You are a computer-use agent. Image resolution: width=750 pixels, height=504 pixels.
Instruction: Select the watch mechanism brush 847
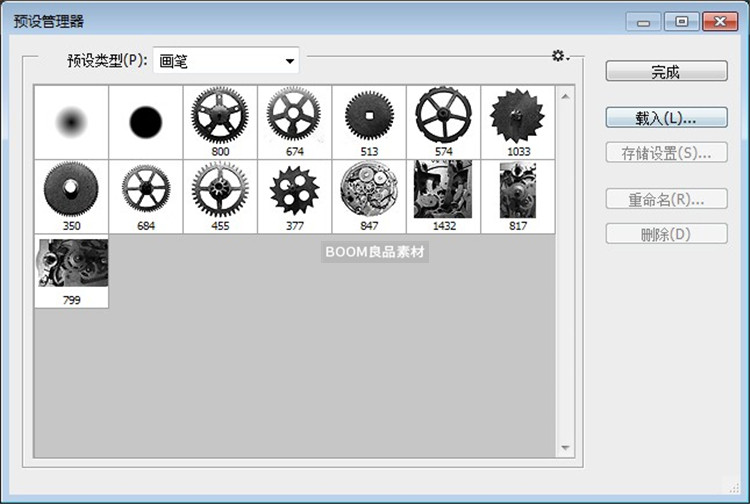tap(369, 191)
